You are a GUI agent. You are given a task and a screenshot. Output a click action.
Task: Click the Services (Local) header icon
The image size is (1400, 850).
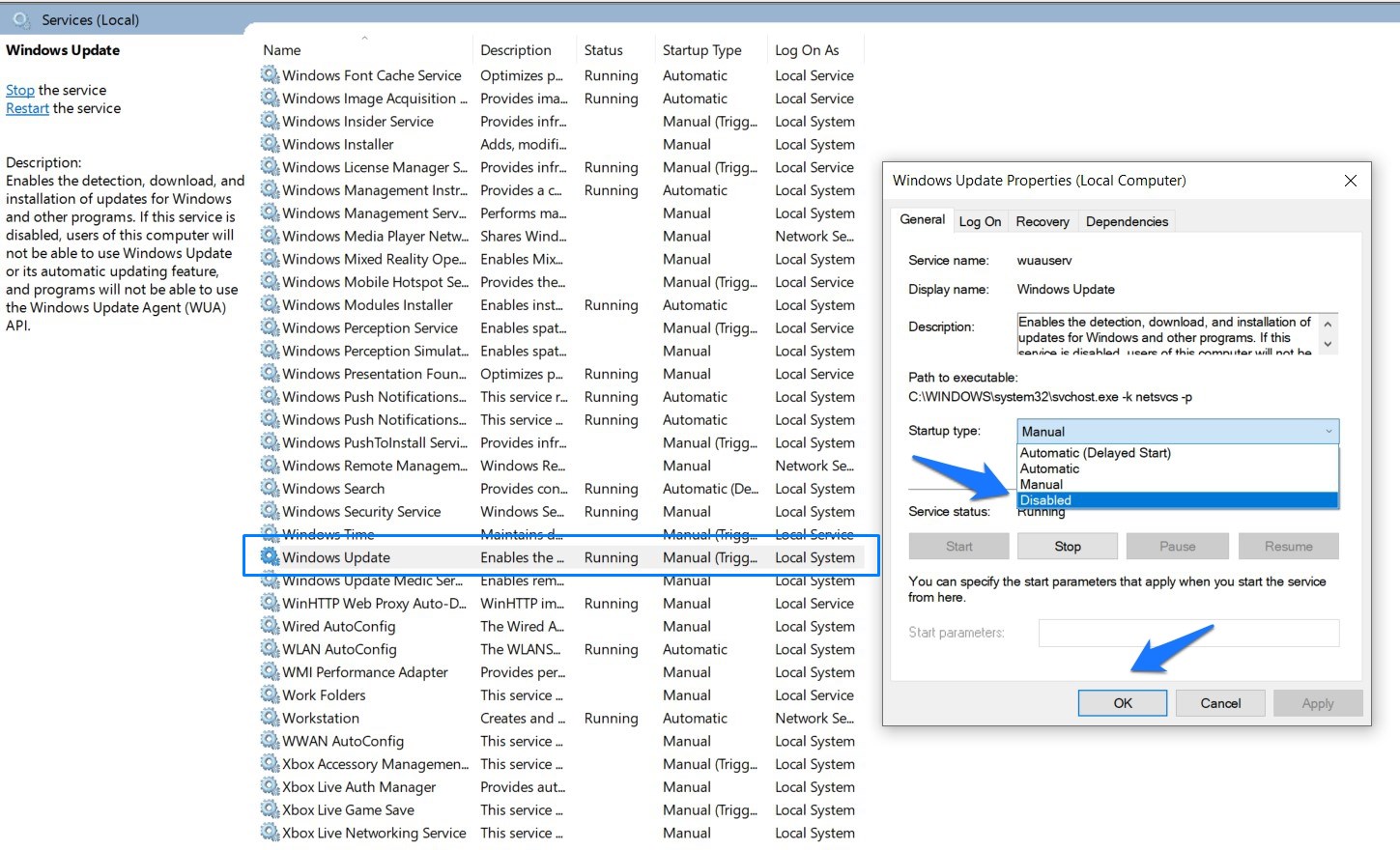[x=21, y=19]
